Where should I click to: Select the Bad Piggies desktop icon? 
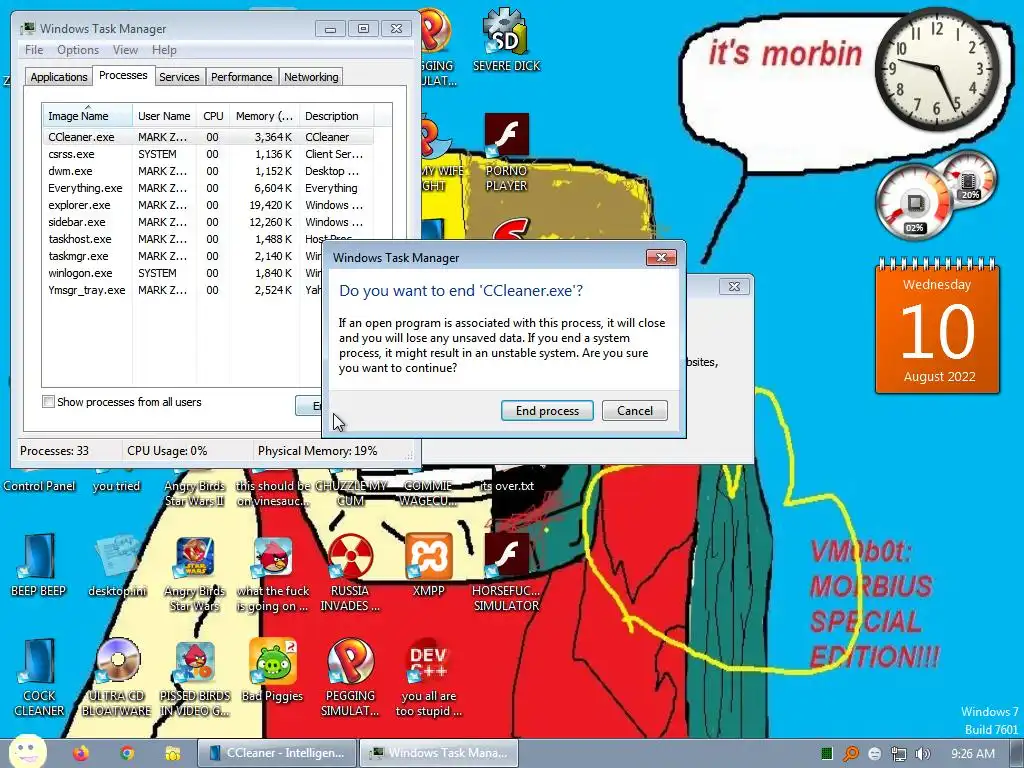pos(272,670)
